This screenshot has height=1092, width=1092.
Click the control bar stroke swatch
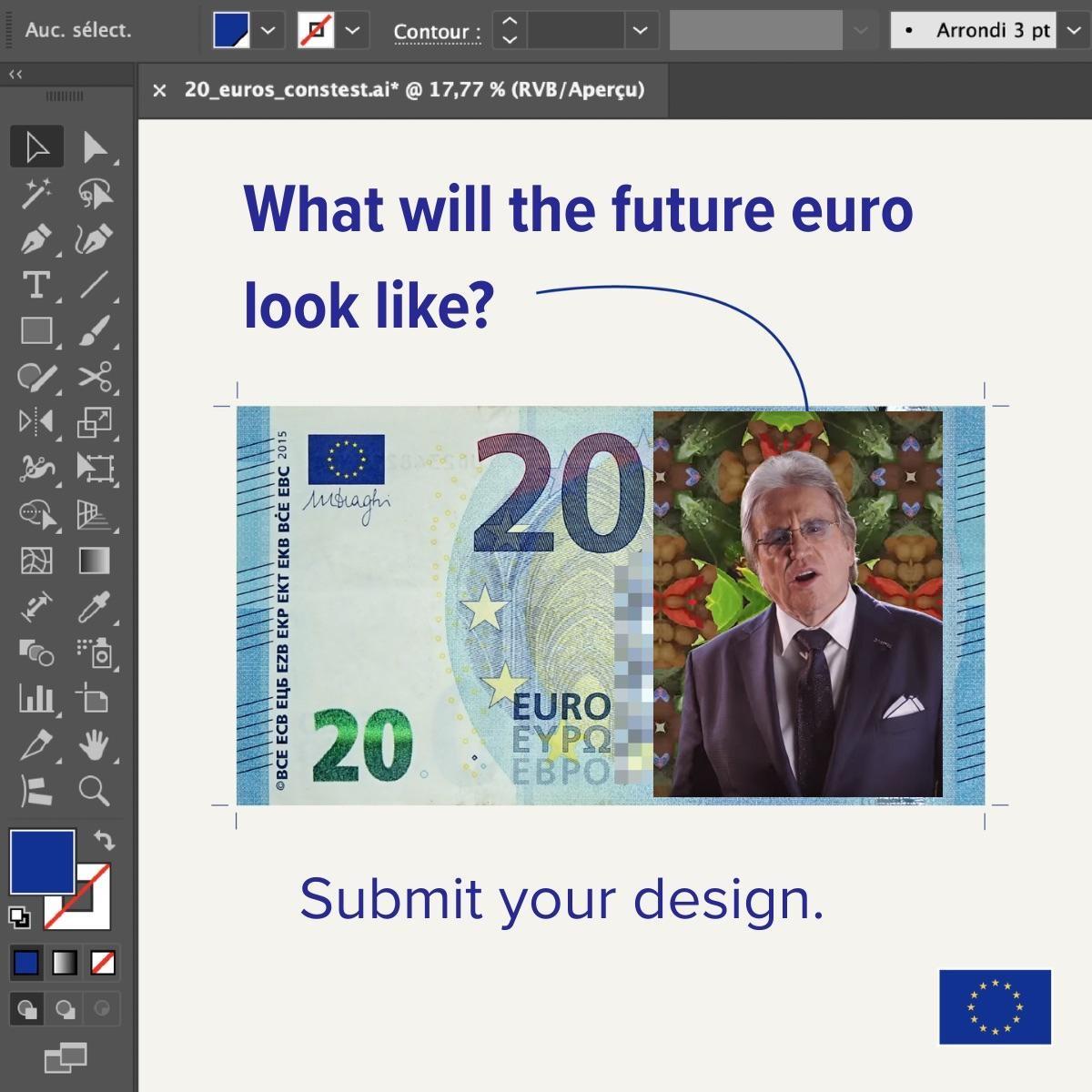click(x=316, y=31)
